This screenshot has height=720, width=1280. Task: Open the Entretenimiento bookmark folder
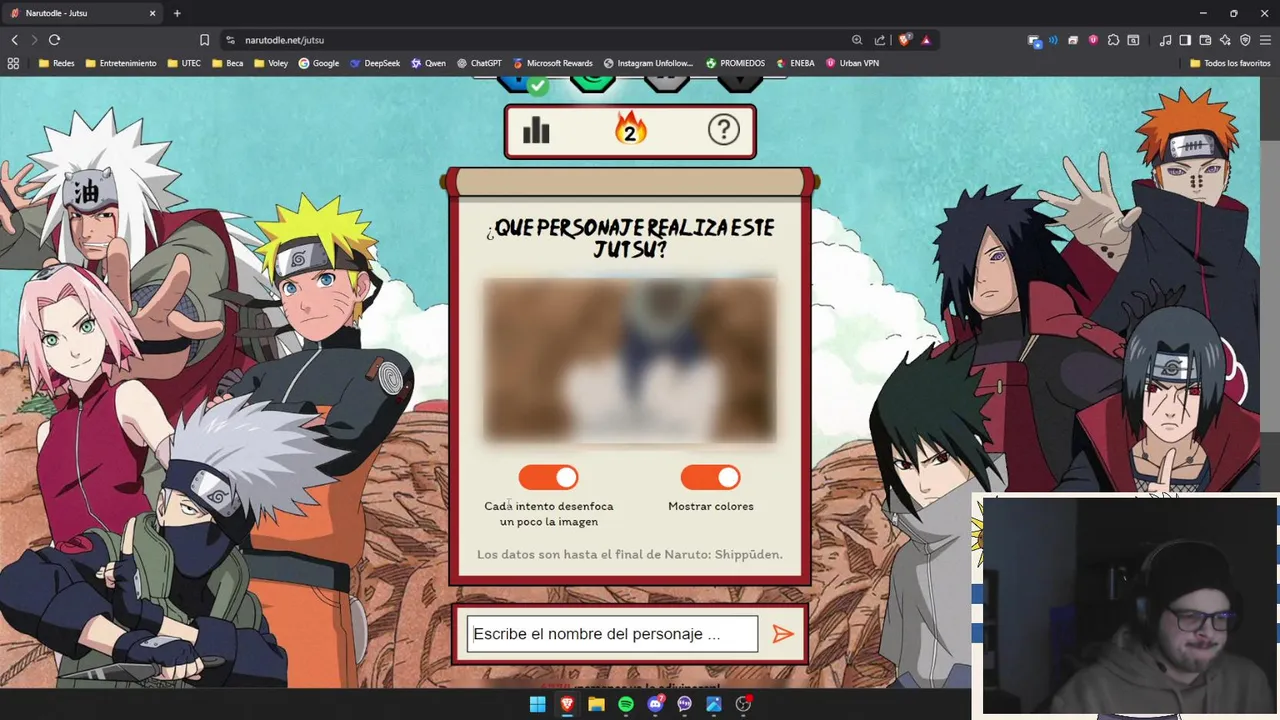121,63
